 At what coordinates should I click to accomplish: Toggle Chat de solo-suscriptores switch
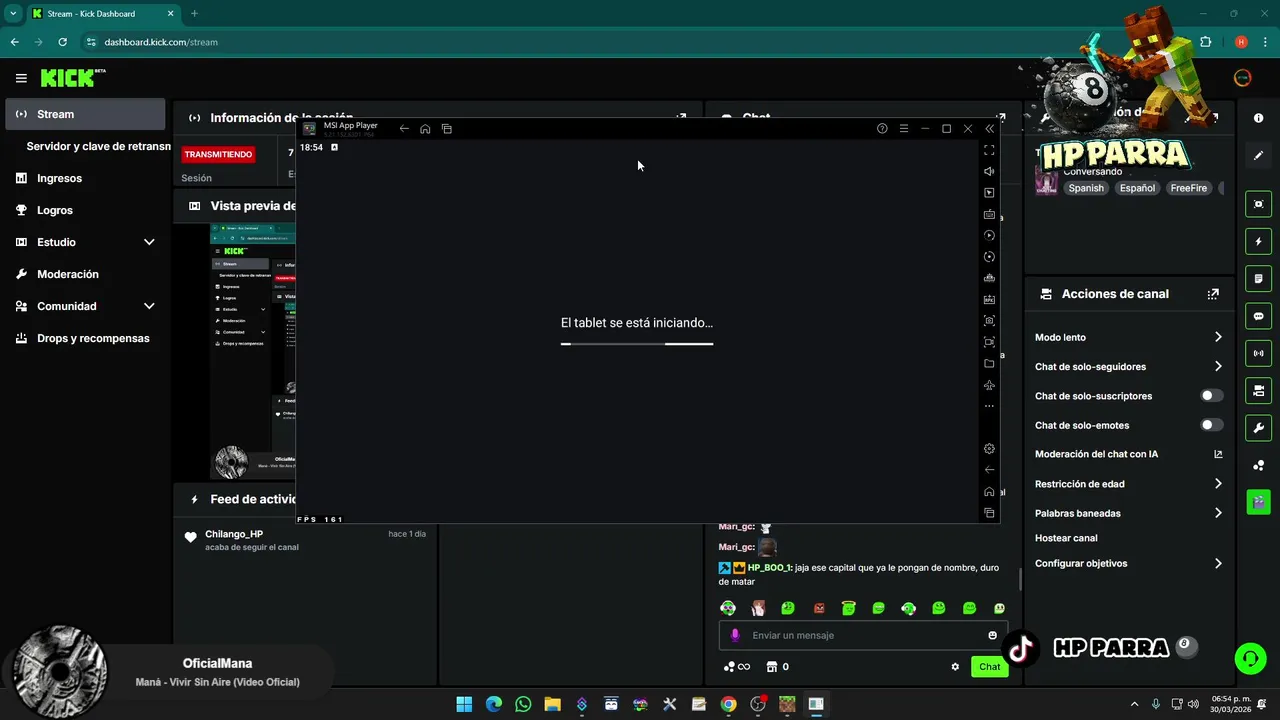[x=1211, y=396]
